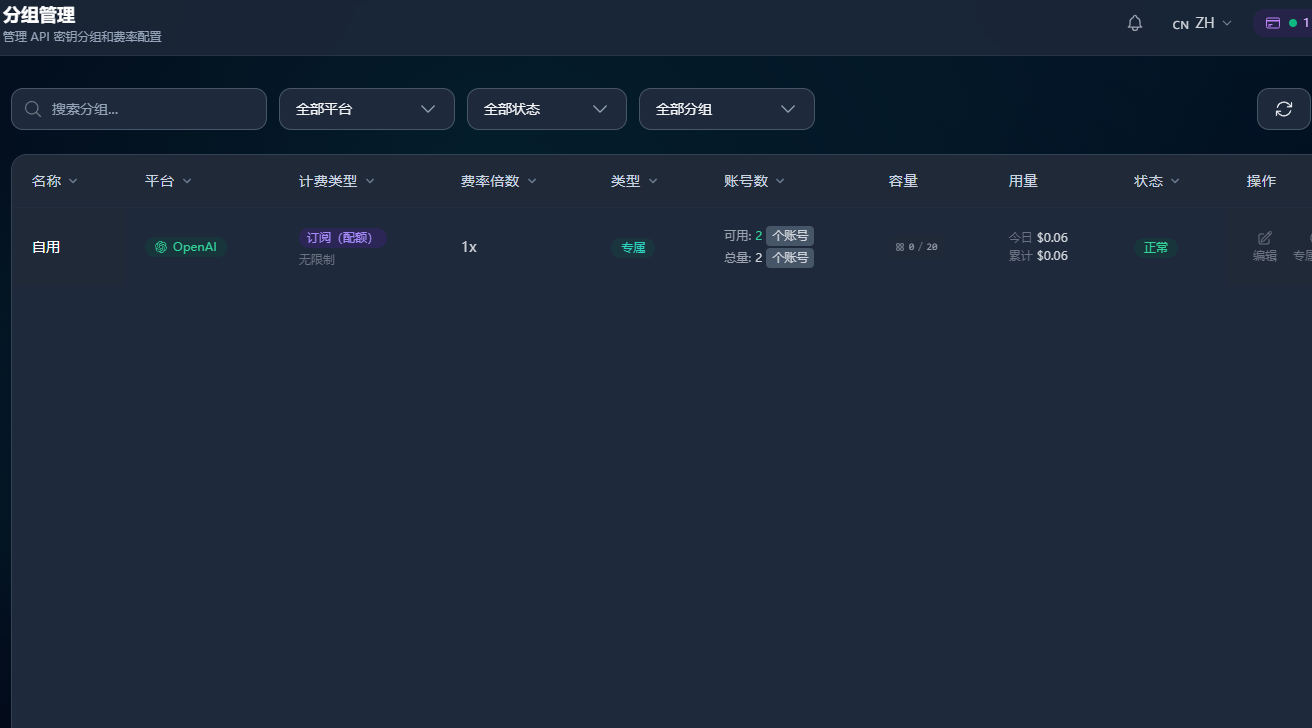Click the 可用: 2 个账号 entry
Image resolution: width=1312 pixels, height=728 pixels.
pos(768,236)
